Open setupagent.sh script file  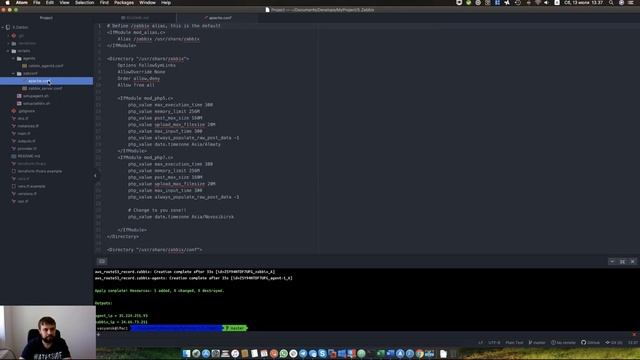click(35, 96)
